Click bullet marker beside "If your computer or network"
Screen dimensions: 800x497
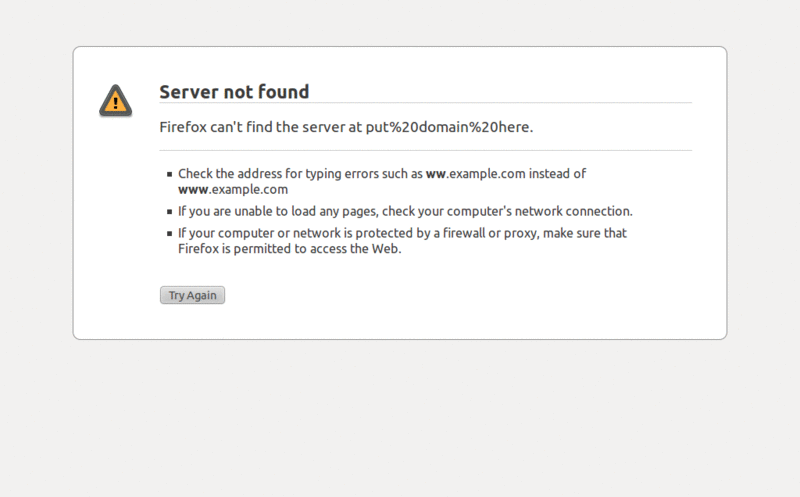click(169, 234)
